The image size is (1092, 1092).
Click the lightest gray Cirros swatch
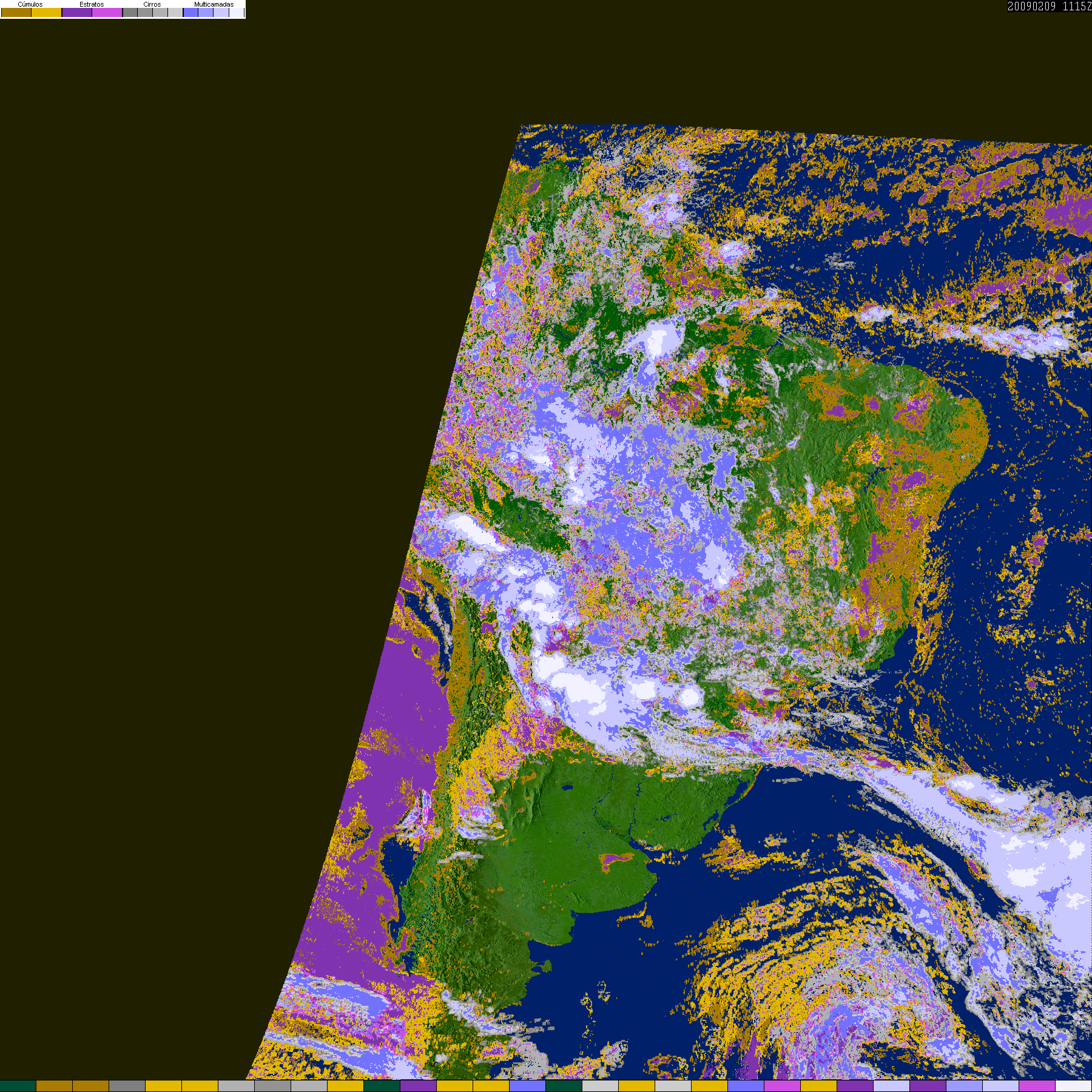(175, 13)
